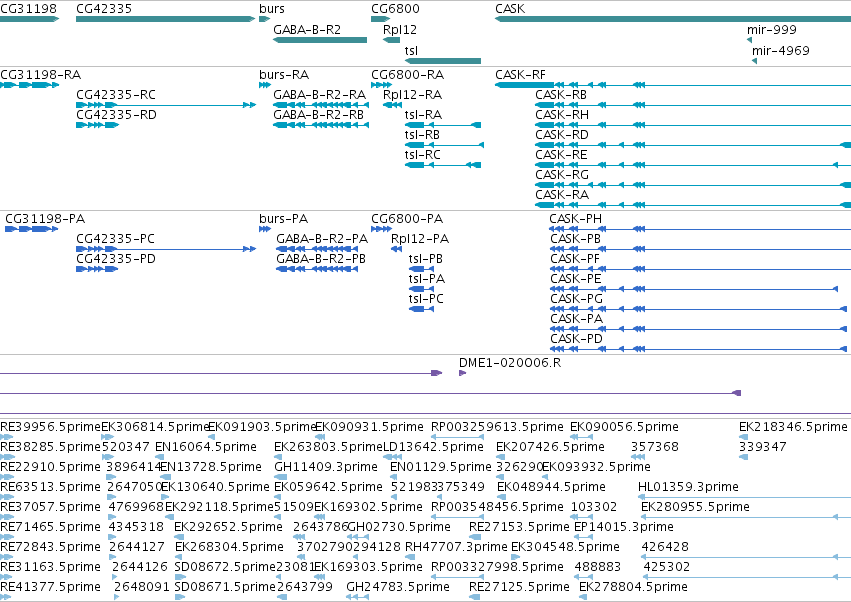Select the CG31198 gene label
This screenshot has height=602, width=851.
pos(28,9)
